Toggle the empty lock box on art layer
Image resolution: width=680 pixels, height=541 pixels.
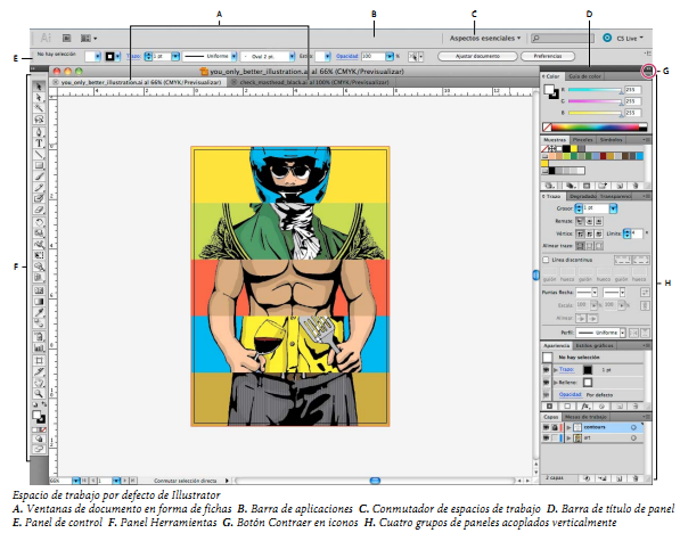point(554,438)
